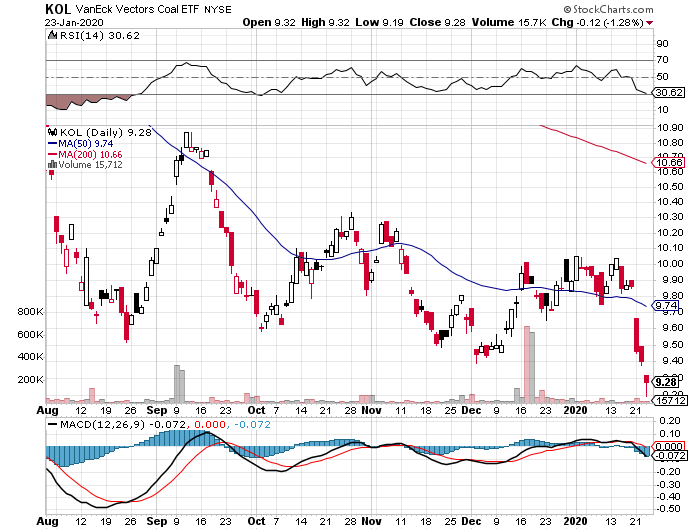Click the 'Open 9.32' value
The image size is (700, 530).
click(269, 22)
